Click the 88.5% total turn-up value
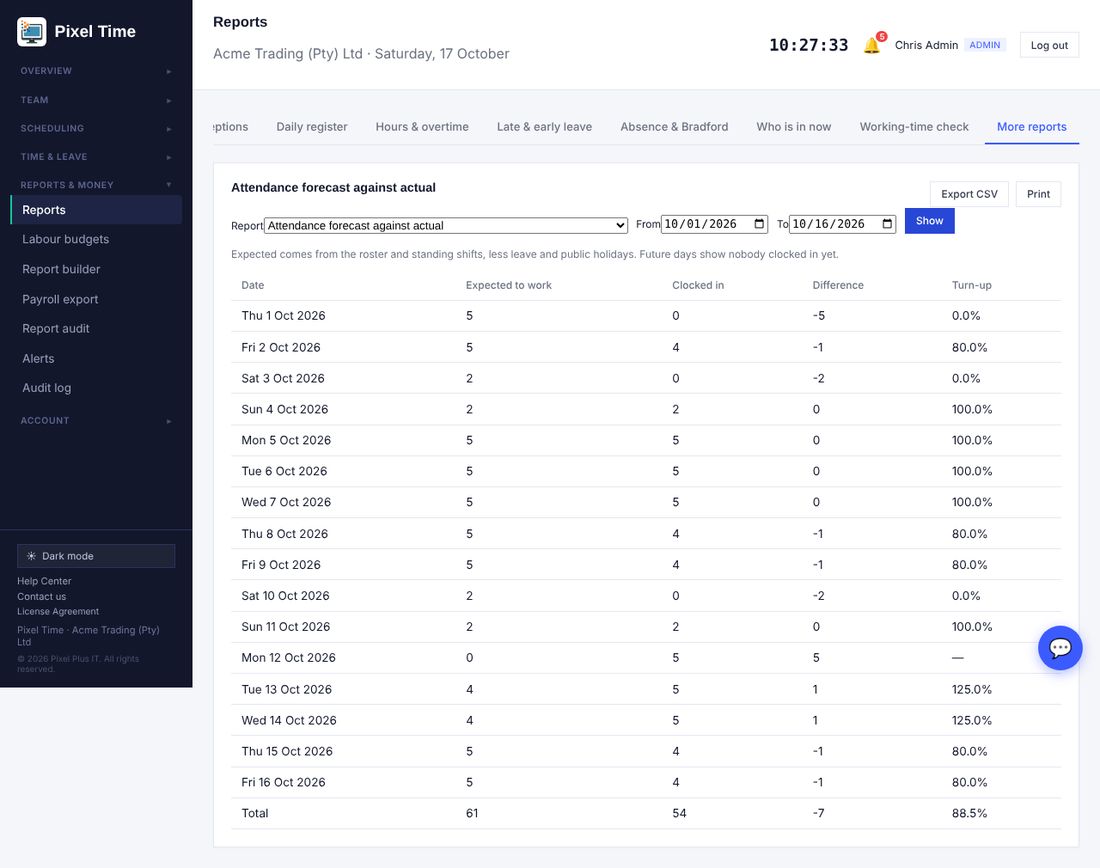The width and height of the screenshot is (1100, 868). (x=969, y=813)
